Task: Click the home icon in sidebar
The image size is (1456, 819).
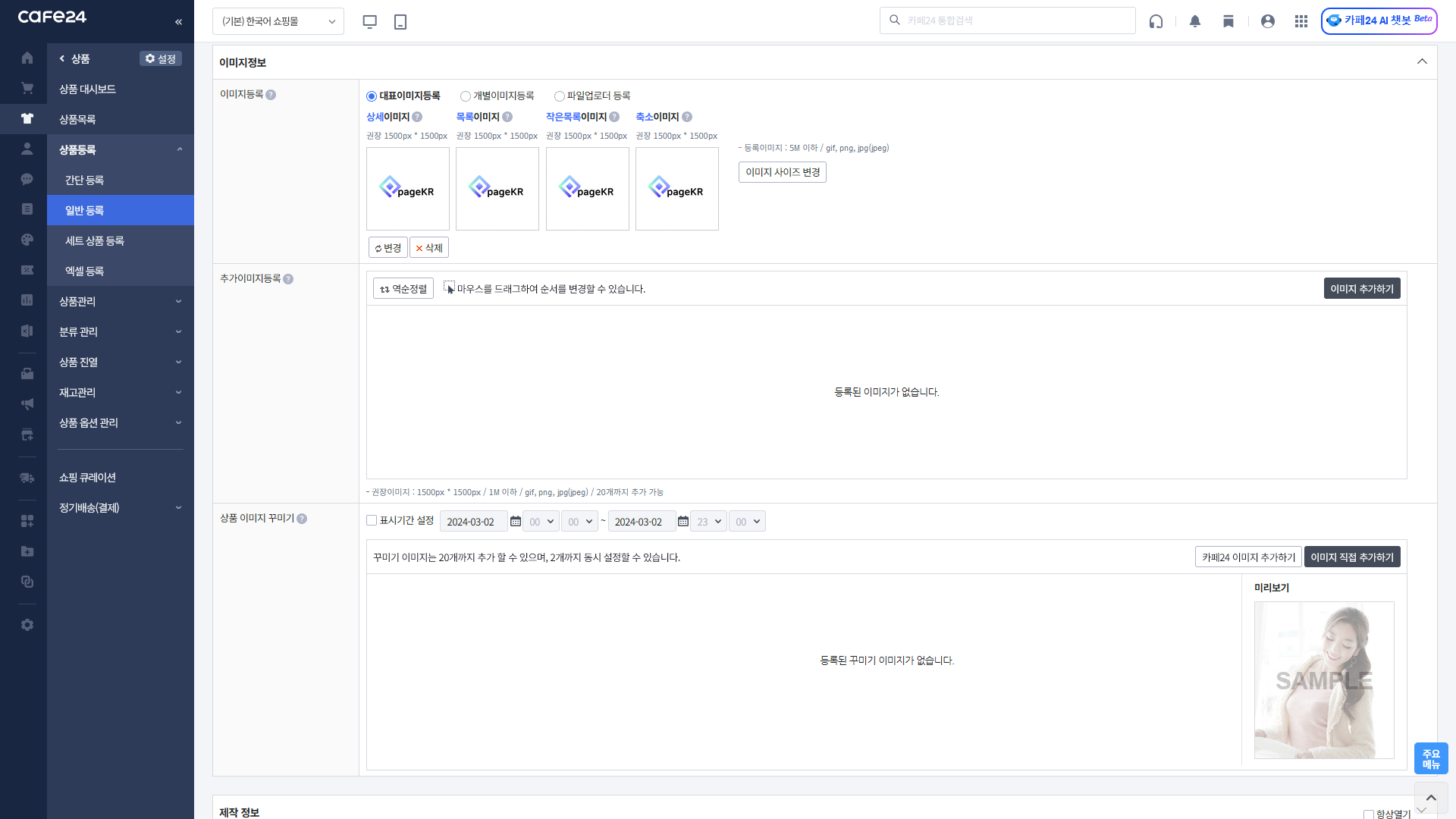Action: 27,58
